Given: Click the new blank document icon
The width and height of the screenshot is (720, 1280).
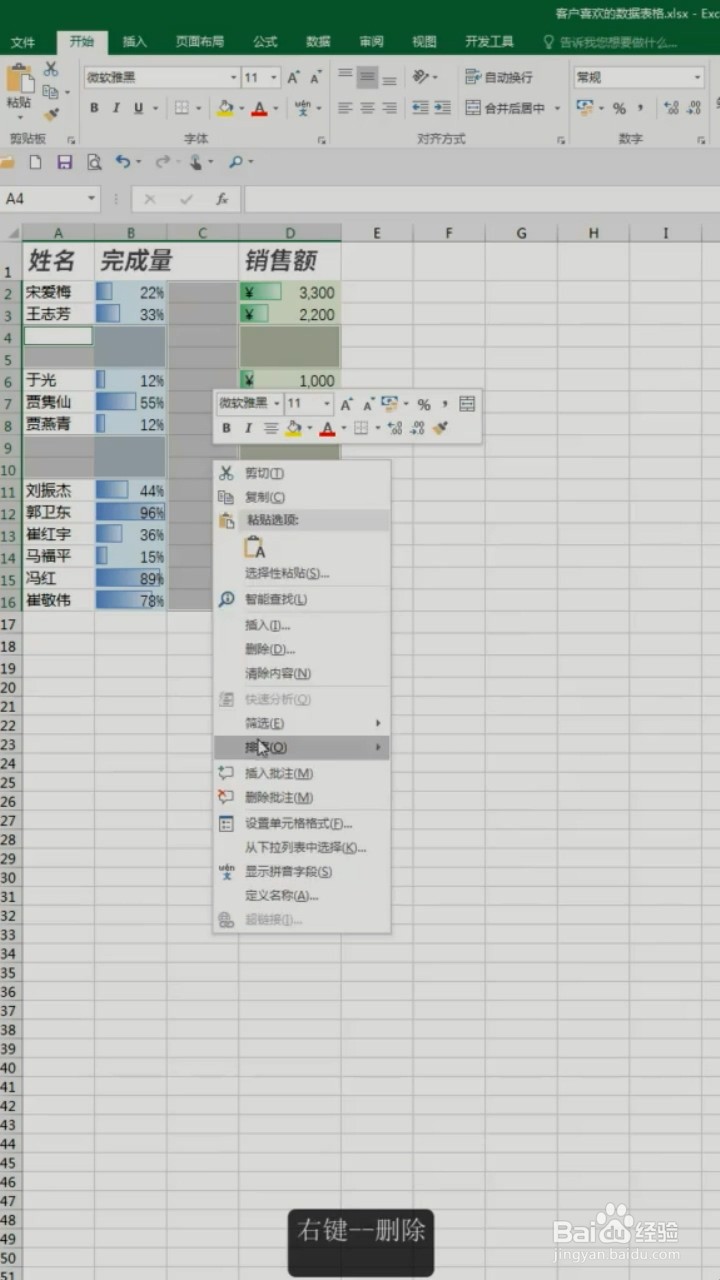Looking at the screenshot, I should (36, 162).
